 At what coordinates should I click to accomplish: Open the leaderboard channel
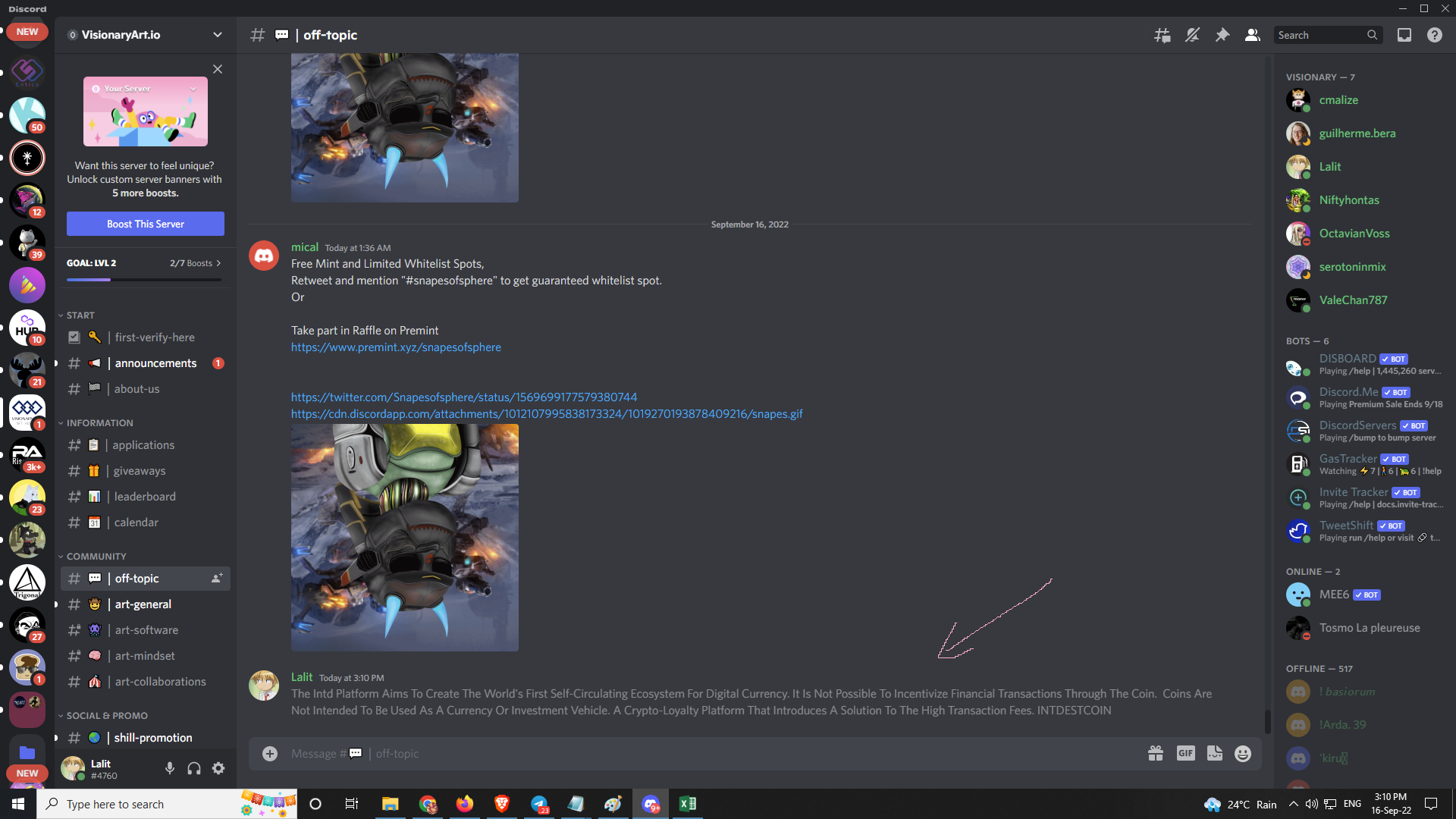pyautogui.click(x=146, y=497)
